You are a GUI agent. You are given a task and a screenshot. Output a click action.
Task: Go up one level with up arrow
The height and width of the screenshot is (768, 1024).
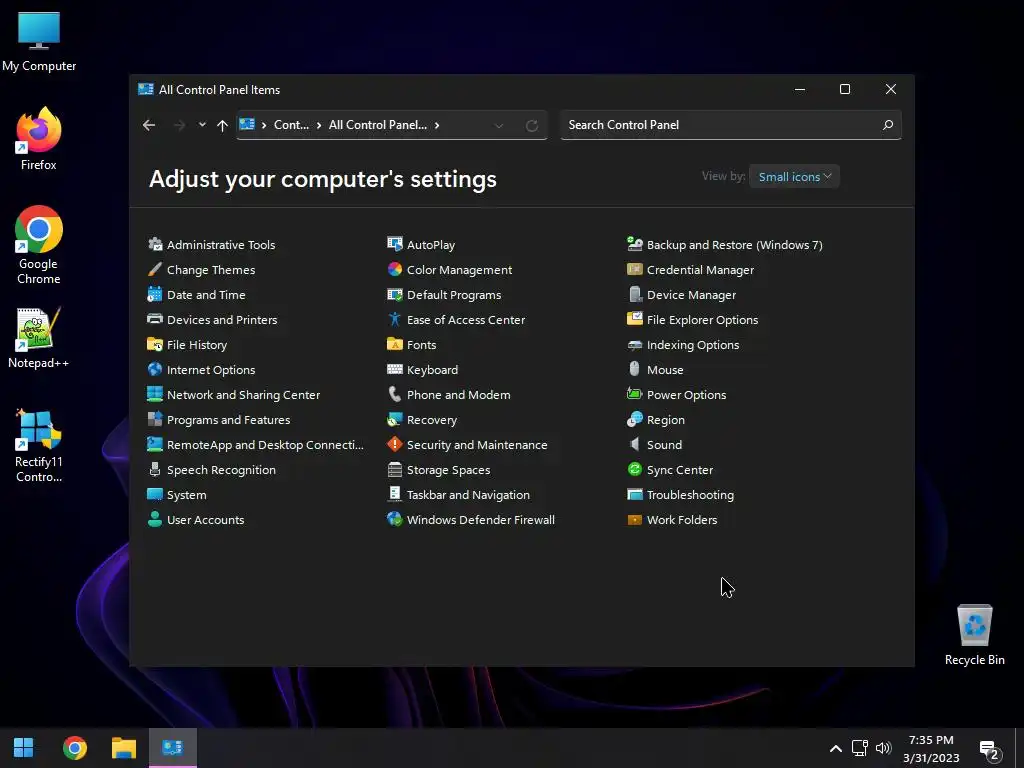coord(222,125)
